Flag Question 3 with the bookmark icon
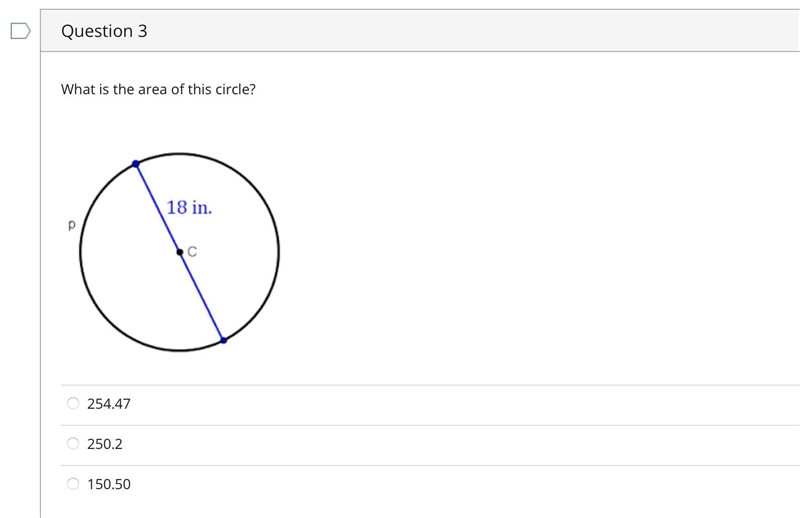The image size is (800, 518). point(20,31)
